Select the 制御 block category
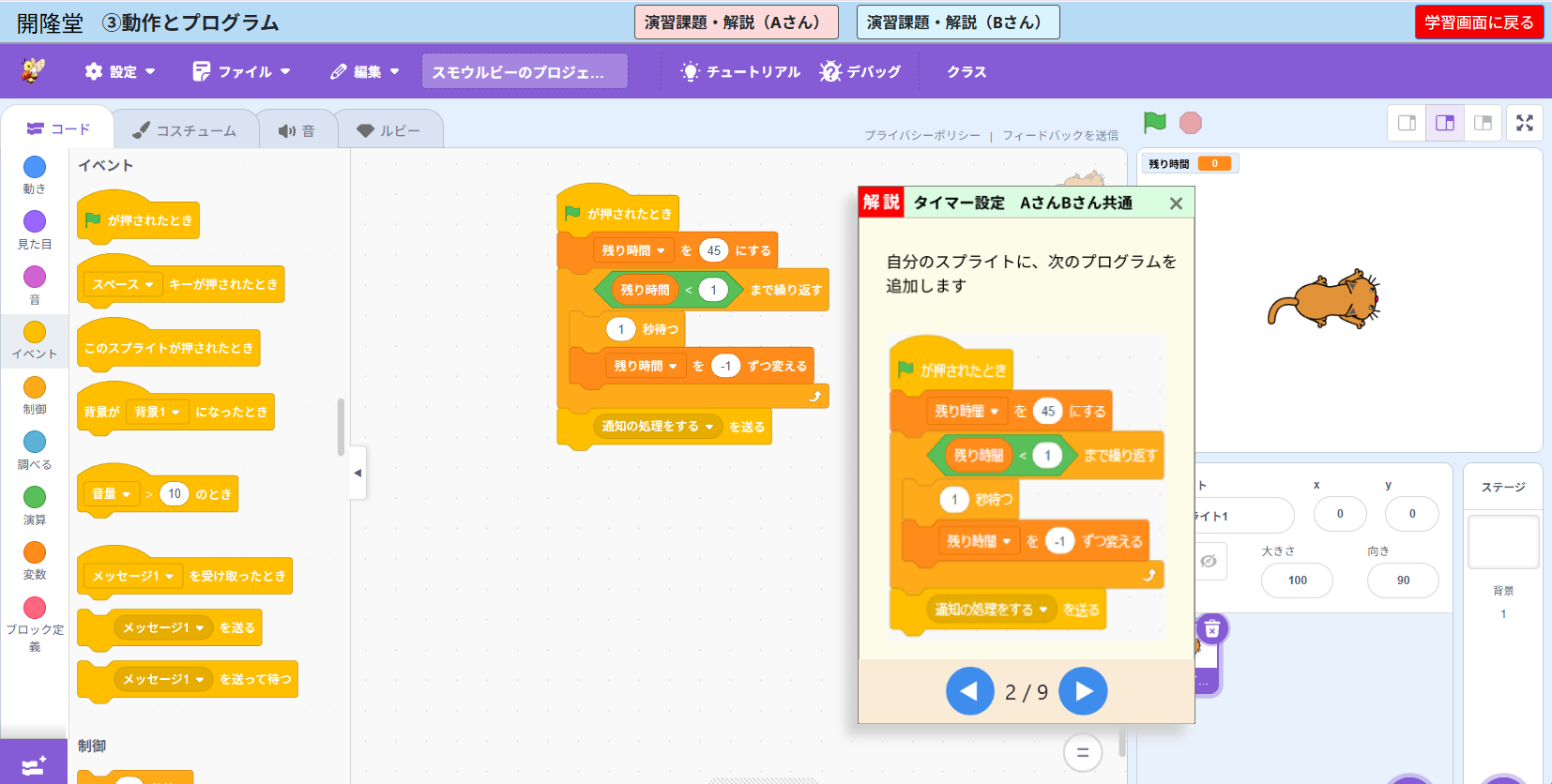The image size is (1552, 784). pyautogui.click(x=35, y=395)
